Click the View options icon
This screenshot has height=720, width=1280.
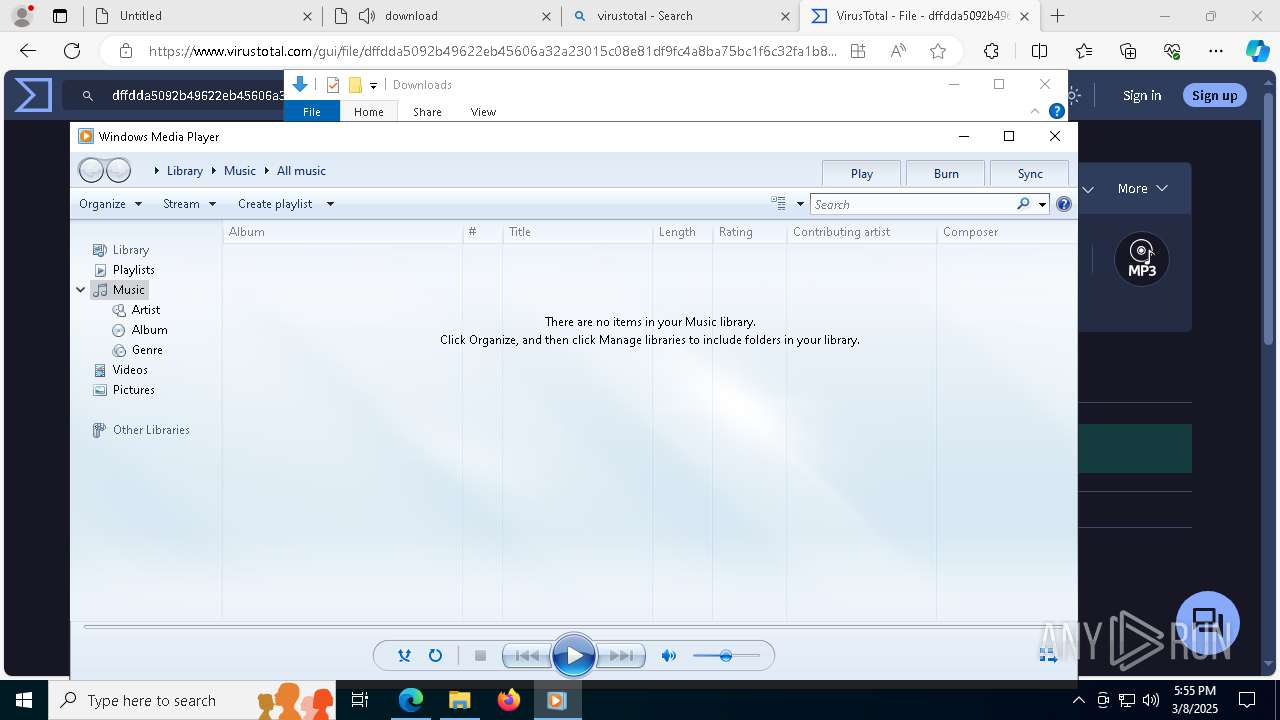(x=779, y=204)
